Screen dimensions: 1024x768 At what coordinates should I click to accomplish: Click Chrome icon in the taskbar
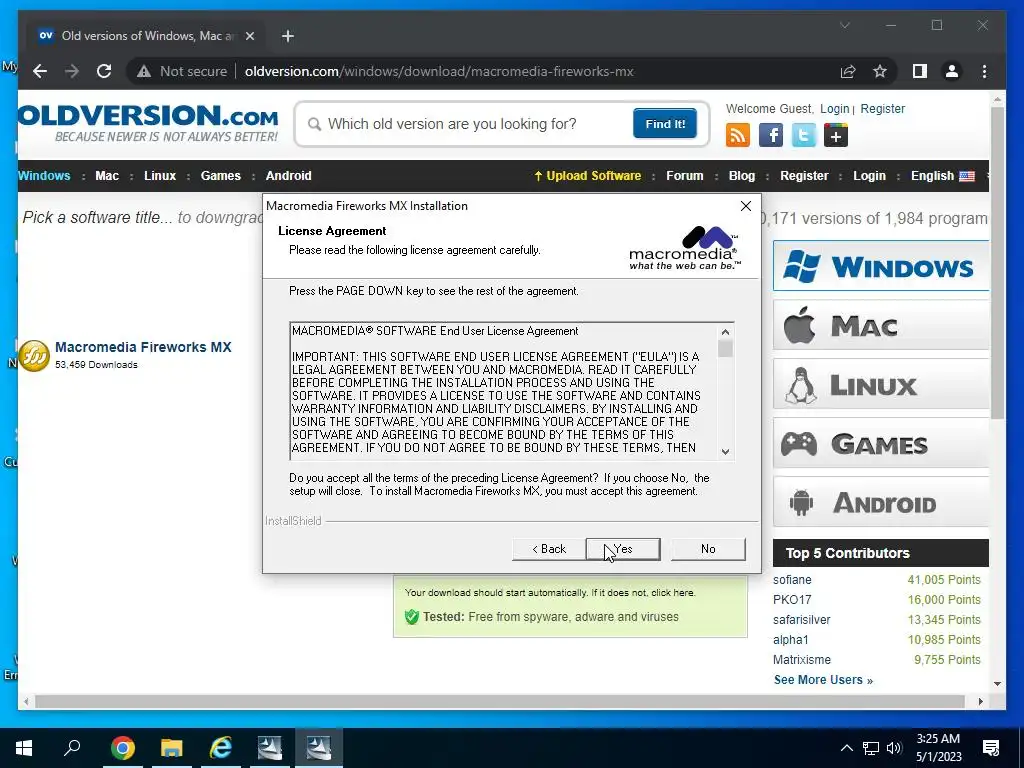point(122,748)
